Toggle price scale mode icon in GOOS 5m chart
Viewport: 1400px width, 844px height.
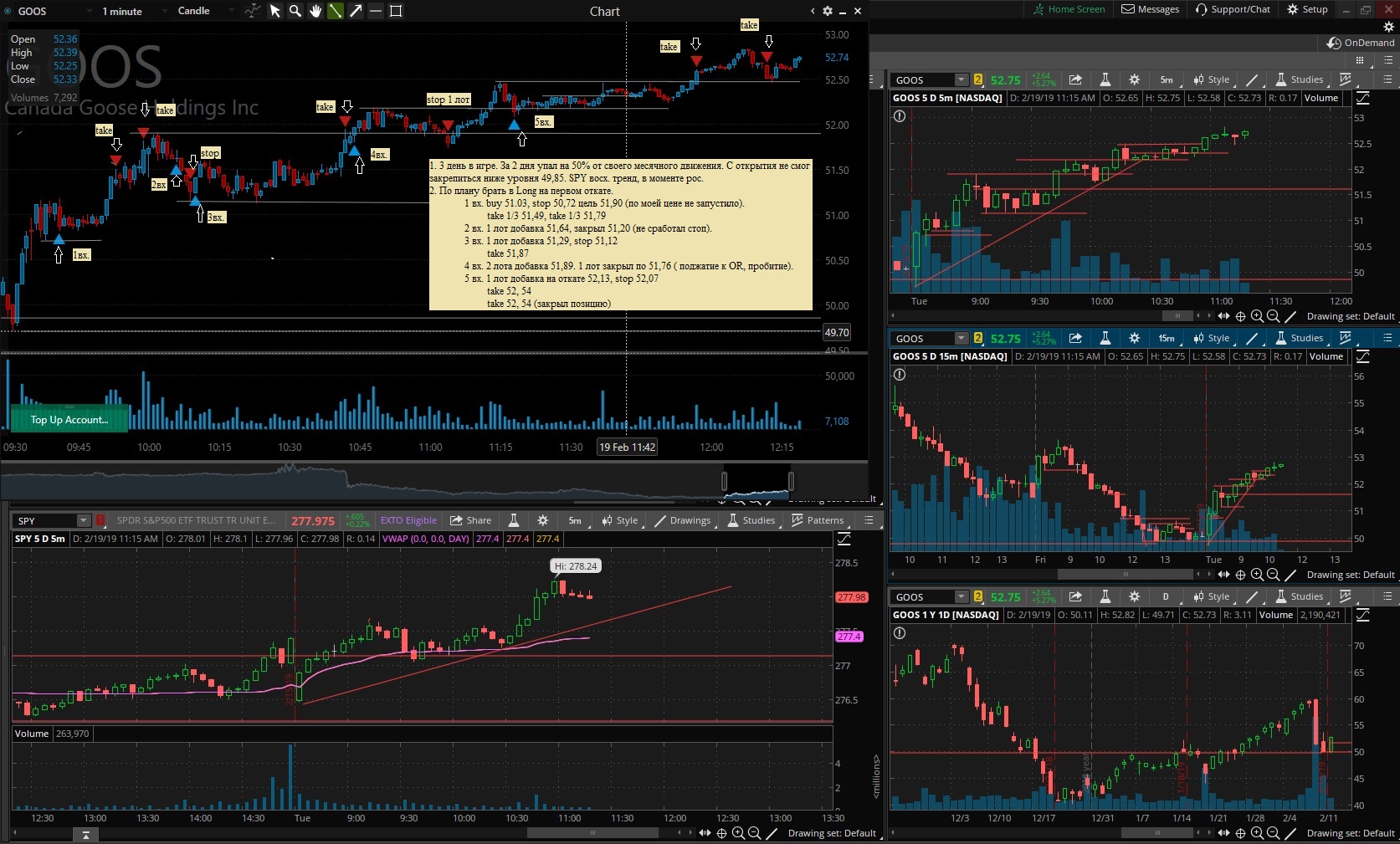[x=1362, y=98]
